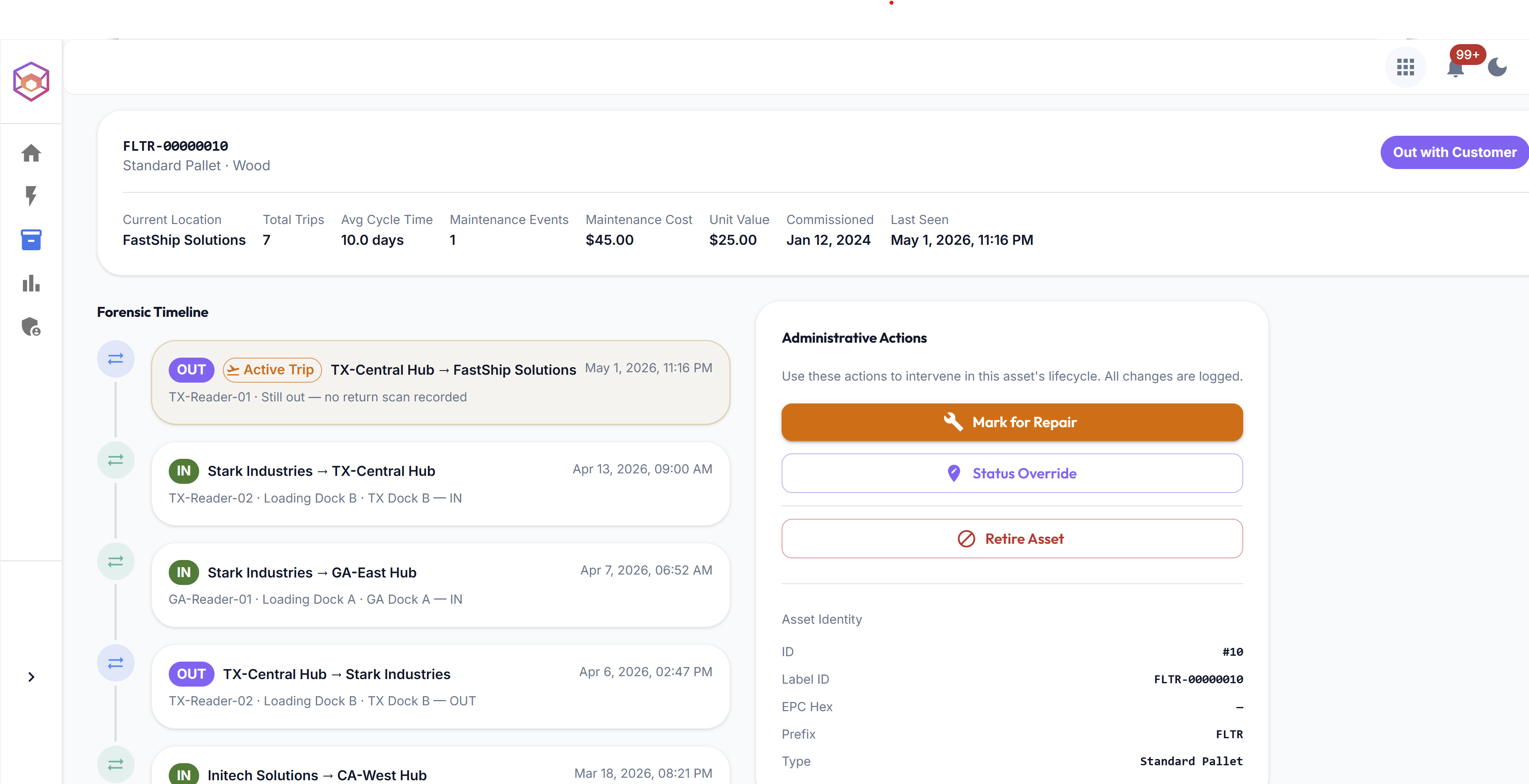This screenshot has height=784, width=1529.
Task: Click Unit Value $25.00
Action: click(x=733, y=239)
